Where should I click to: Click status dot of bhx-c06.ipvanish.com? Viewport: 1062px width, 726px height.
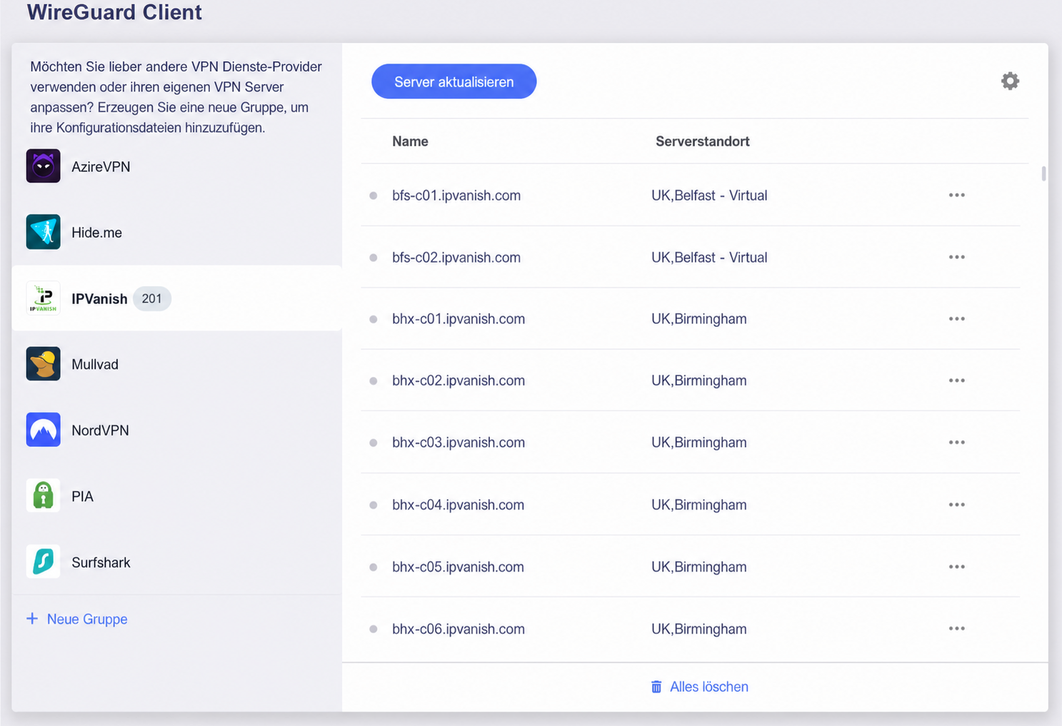pos(373,629)
